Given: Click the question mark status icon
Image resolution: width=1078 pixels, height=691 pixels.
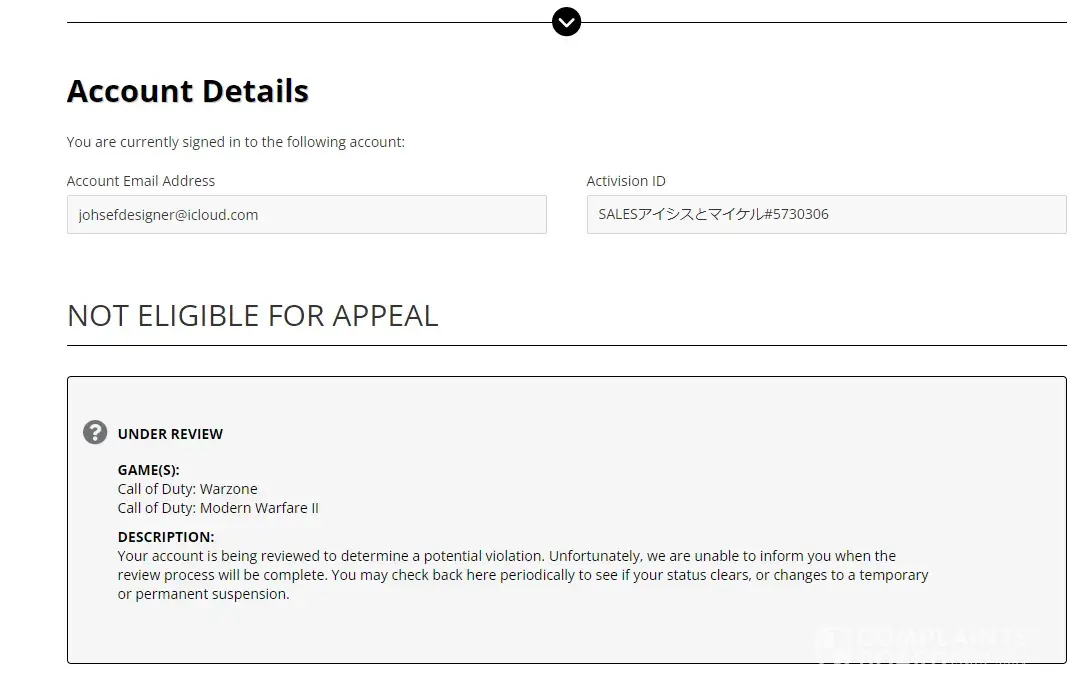Looking at the screenshot, I should pyautogui.click(x=95, y=432).
